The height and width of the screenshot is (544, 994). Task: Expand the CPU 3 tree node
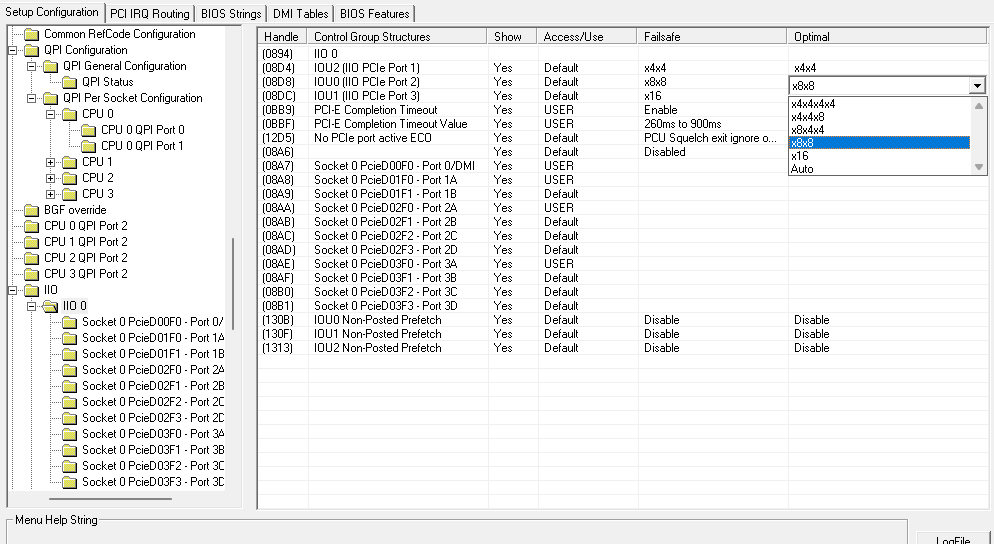click(51, 194)
